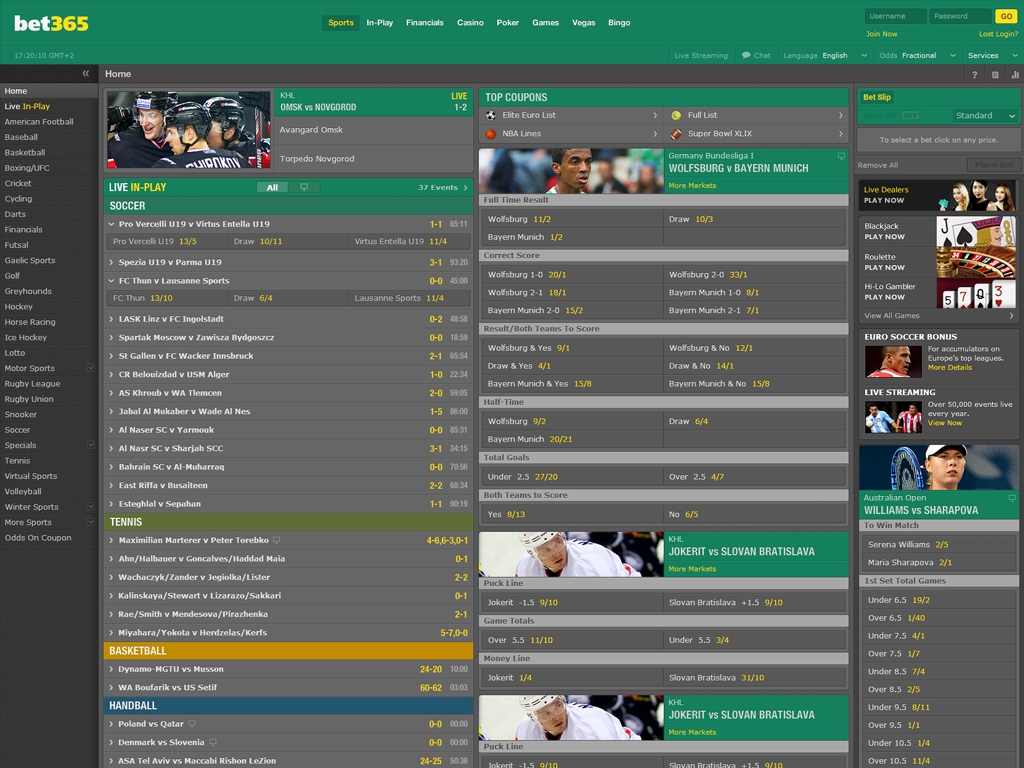Screen dimensions: 1024x768
Task: Click streaming icon on Wolfsburg v Bayern header
Action: tap(841, 156)
